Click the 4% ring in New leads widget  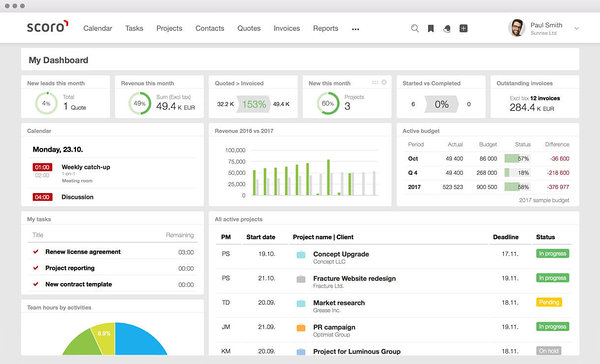point(46,103)
